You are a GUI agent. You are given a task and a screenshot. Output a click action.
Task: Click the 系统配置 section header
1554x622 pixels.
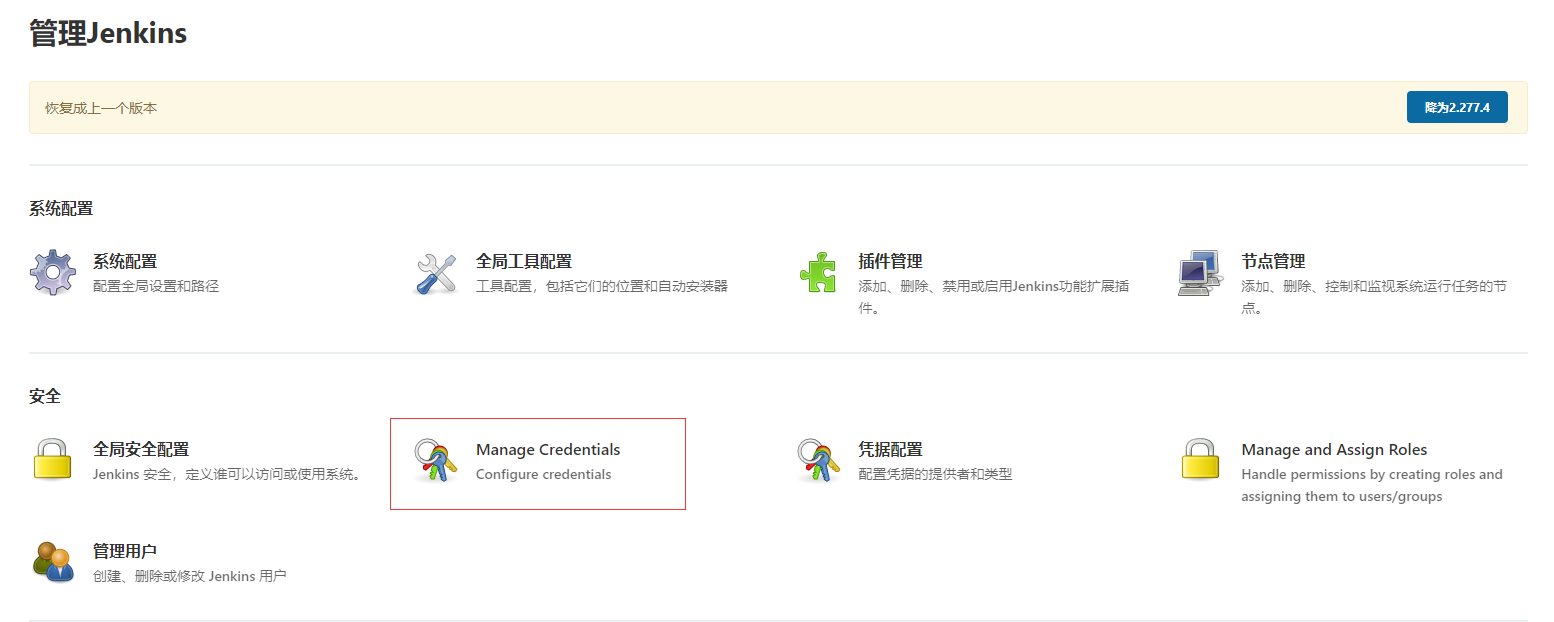pyautogui.click(x=61, y=208)
